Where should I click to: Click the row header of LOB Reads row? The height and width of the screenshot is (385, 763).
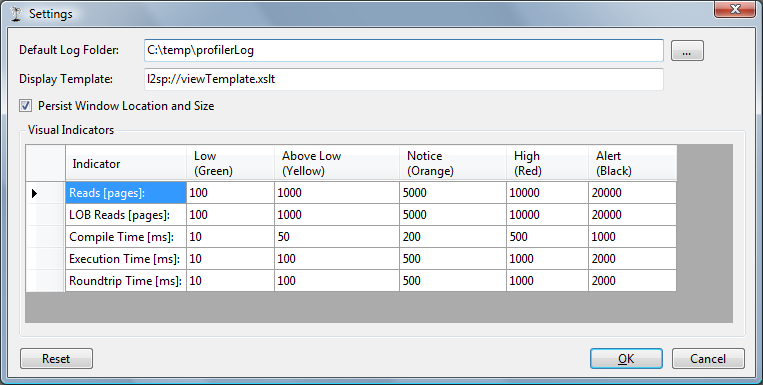click(45, 215)
